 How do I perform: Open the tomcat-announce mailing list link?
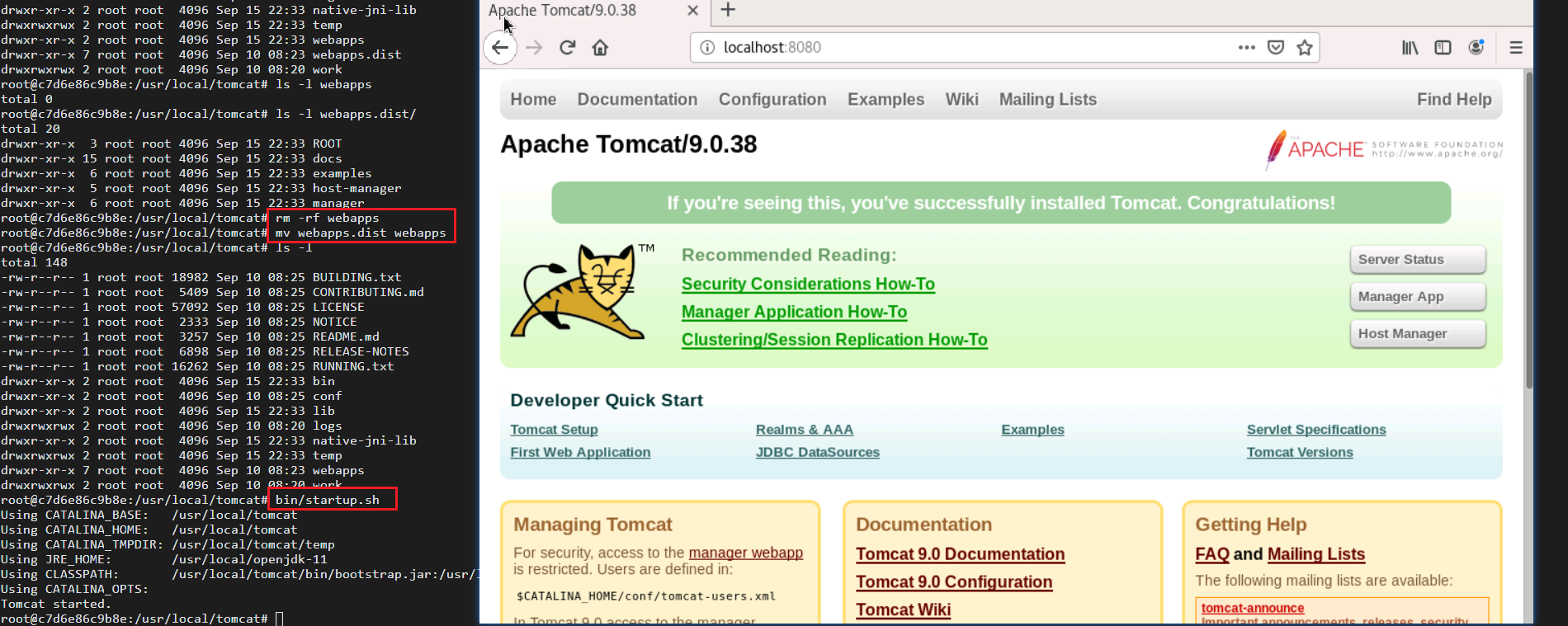(1253, 609)
